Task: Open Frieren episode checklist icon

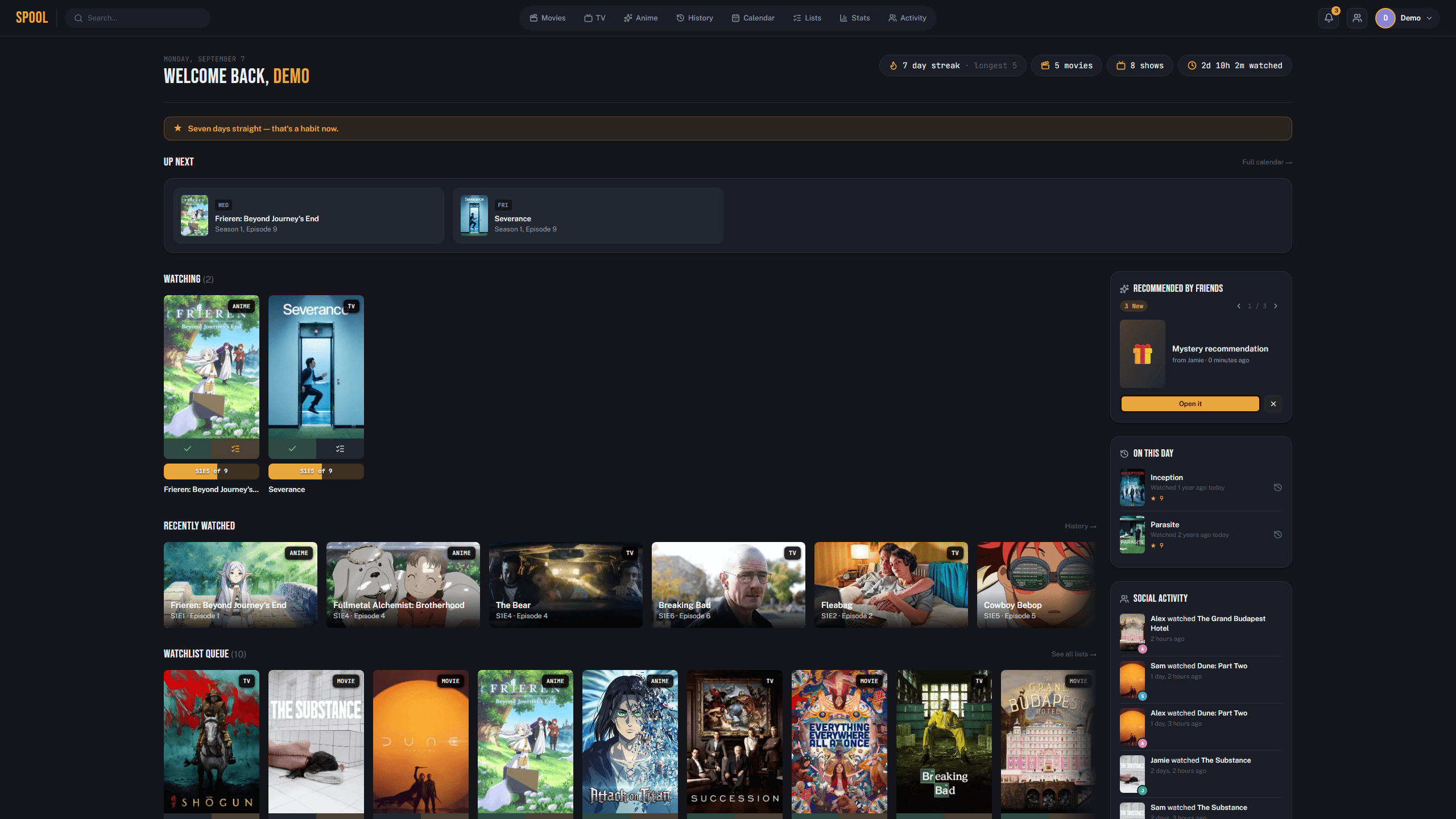Action: (x=235, y=449)
